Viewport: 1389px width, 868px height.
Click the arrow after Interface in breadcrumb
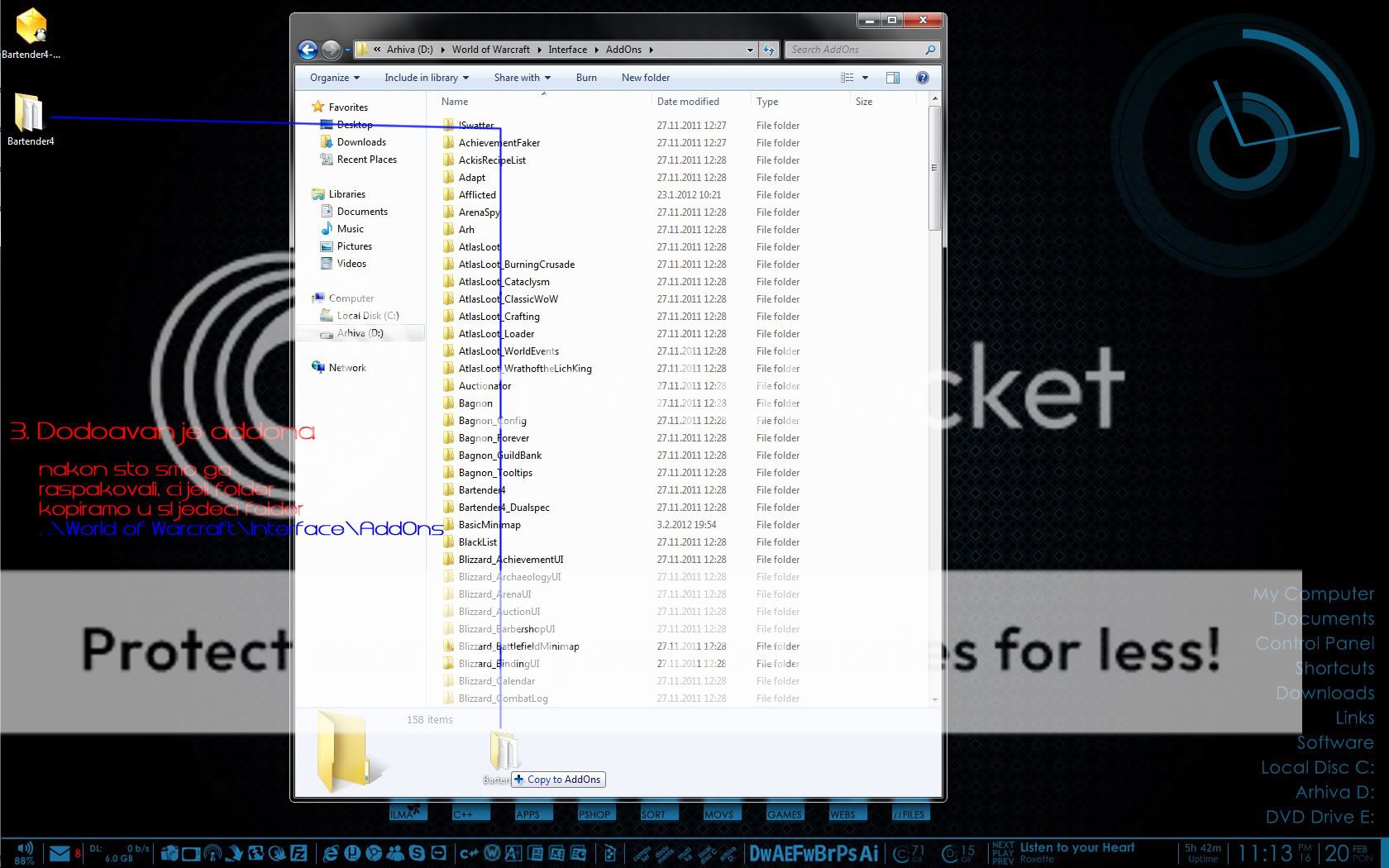[x=596, y=50]
